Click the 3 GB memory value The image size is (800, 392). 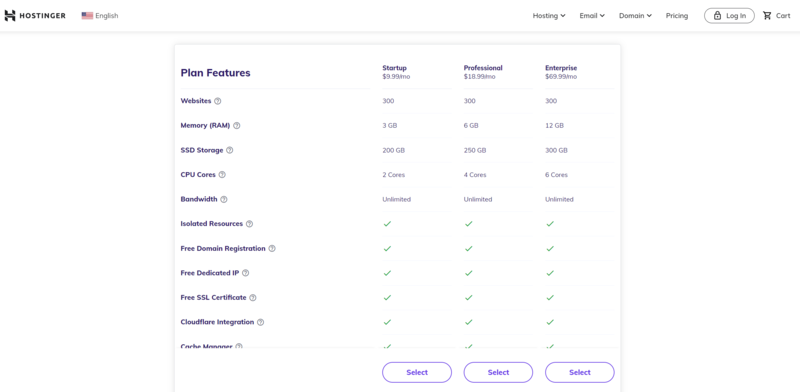click(391, 126)
